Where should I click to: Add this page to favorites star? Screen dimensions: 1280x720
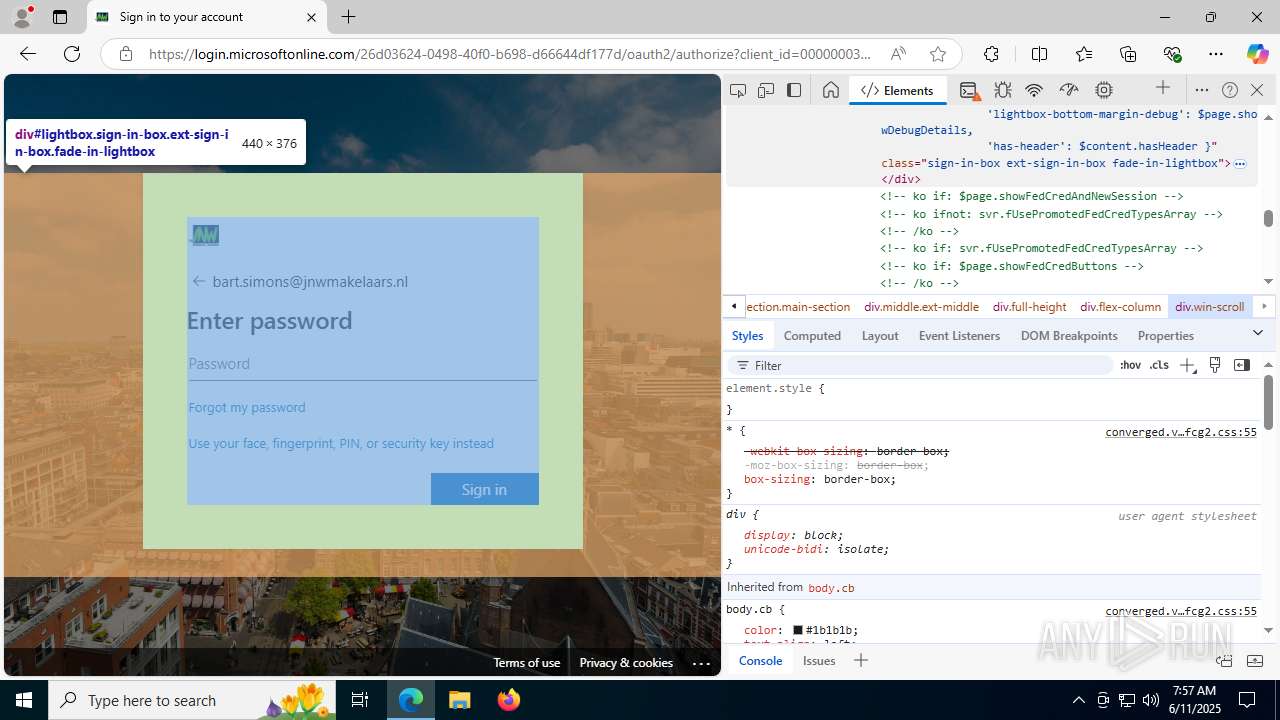tap(937, 54)
